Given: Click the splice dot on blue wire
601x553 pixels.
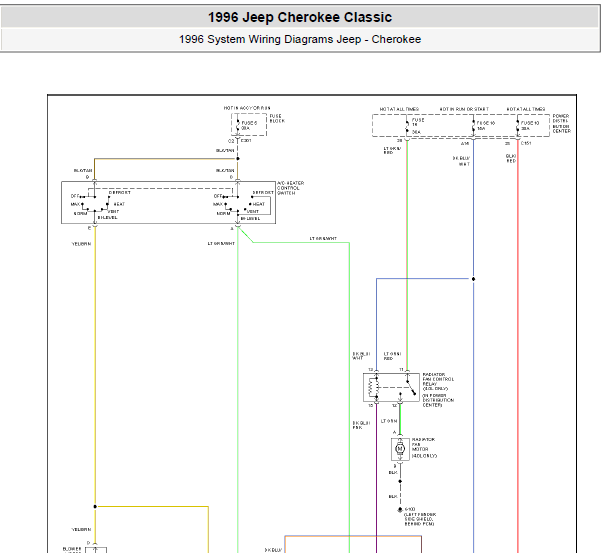Looking at the screenshot, I should coord(473,279).
